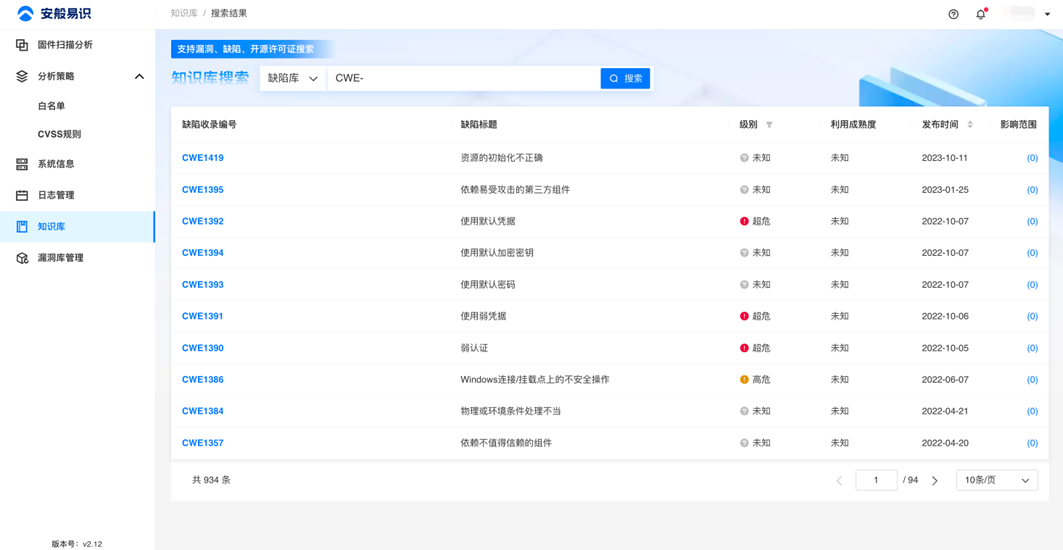Click the 级别 column filter icon
Screen dimensions: 1063x550
[769, 125]
